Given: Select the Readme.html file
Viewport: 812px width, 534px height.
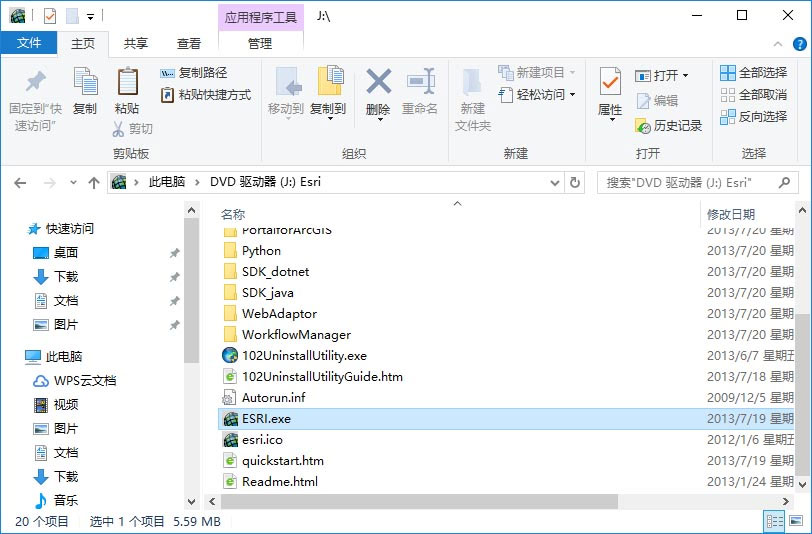Looking at the screenshot, I should click(270, 482).
